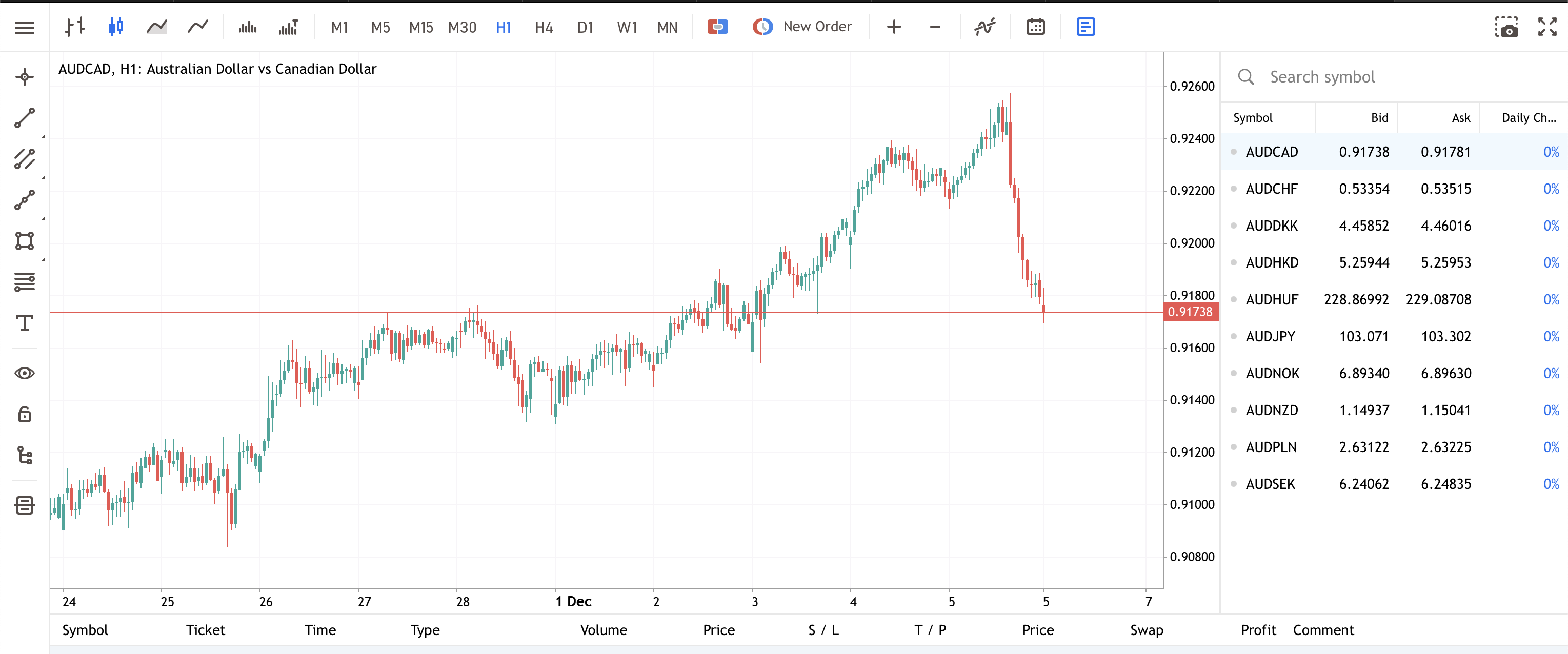Toggle object visibility with the eye icon

click(x=23, y=373)
